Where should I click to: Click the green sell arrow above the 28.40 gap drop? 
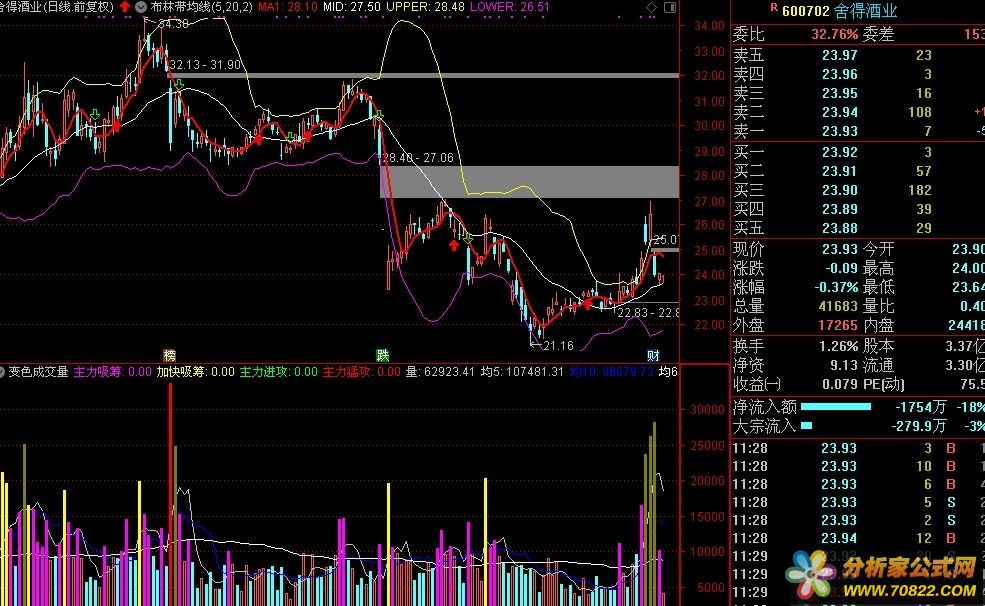click(379, 115)
